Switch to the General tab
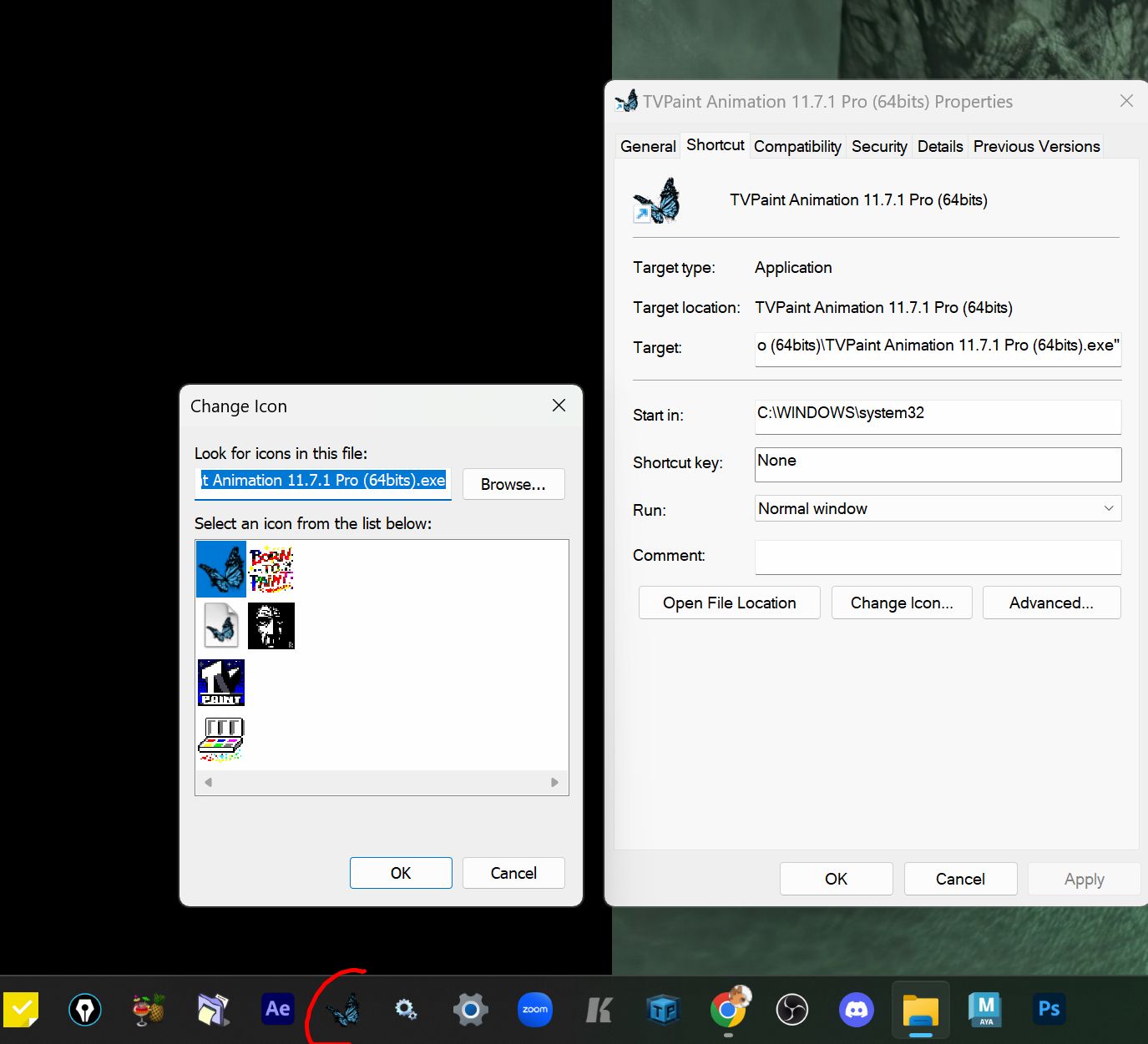The image size is (1148, 1044). click(x=648, y=146)
